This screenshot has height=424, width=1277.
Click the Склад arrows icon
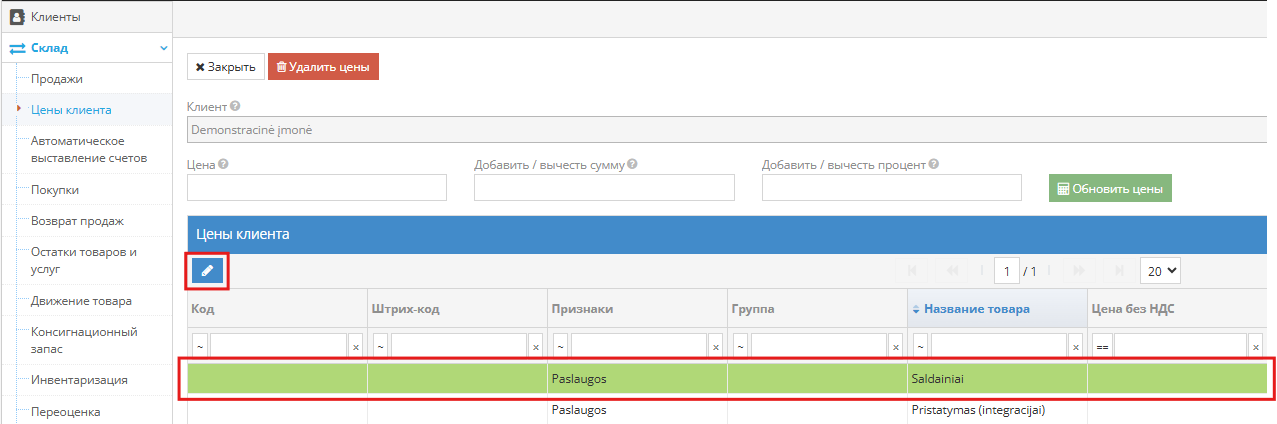17,48
